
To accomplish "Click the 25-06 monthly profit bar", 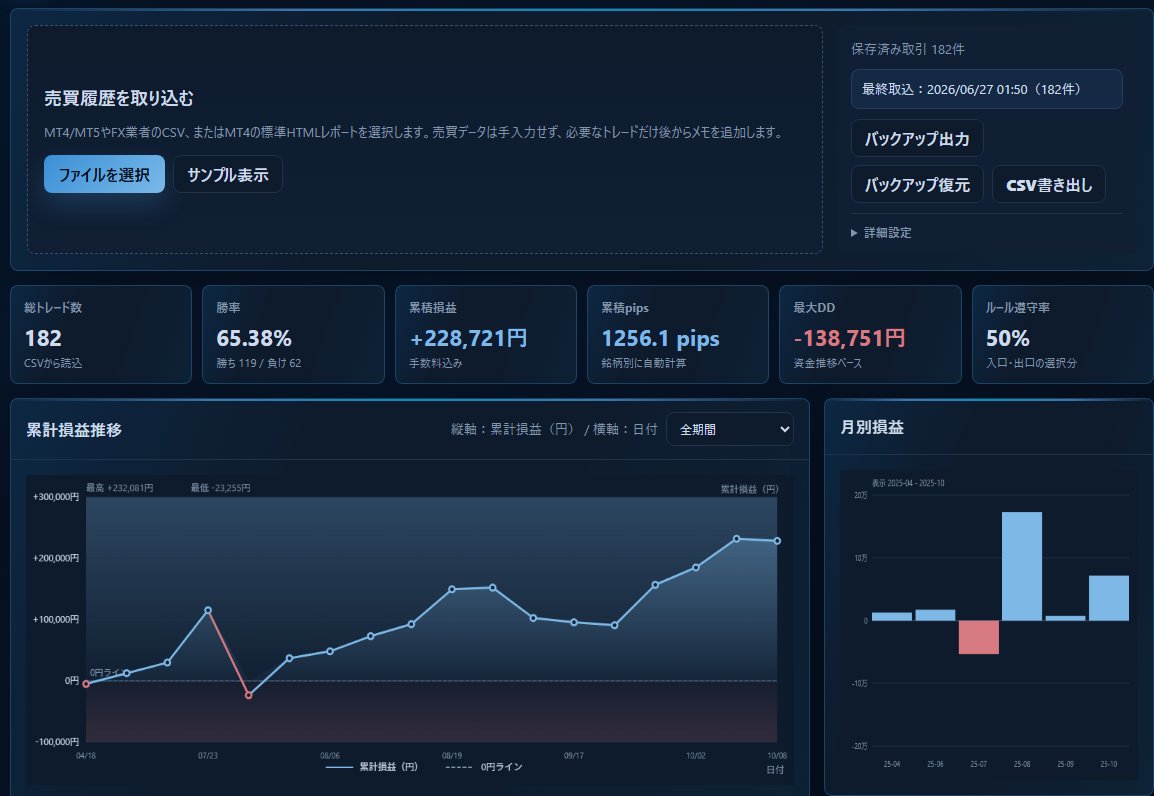I will [935, 615].
